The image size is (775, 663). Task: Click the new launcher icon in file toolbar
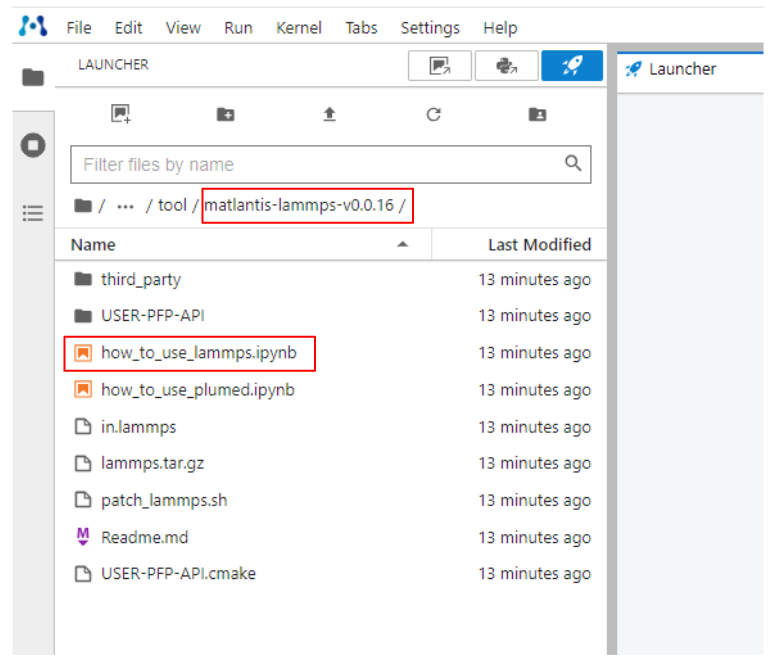click(x=121, y=114)
